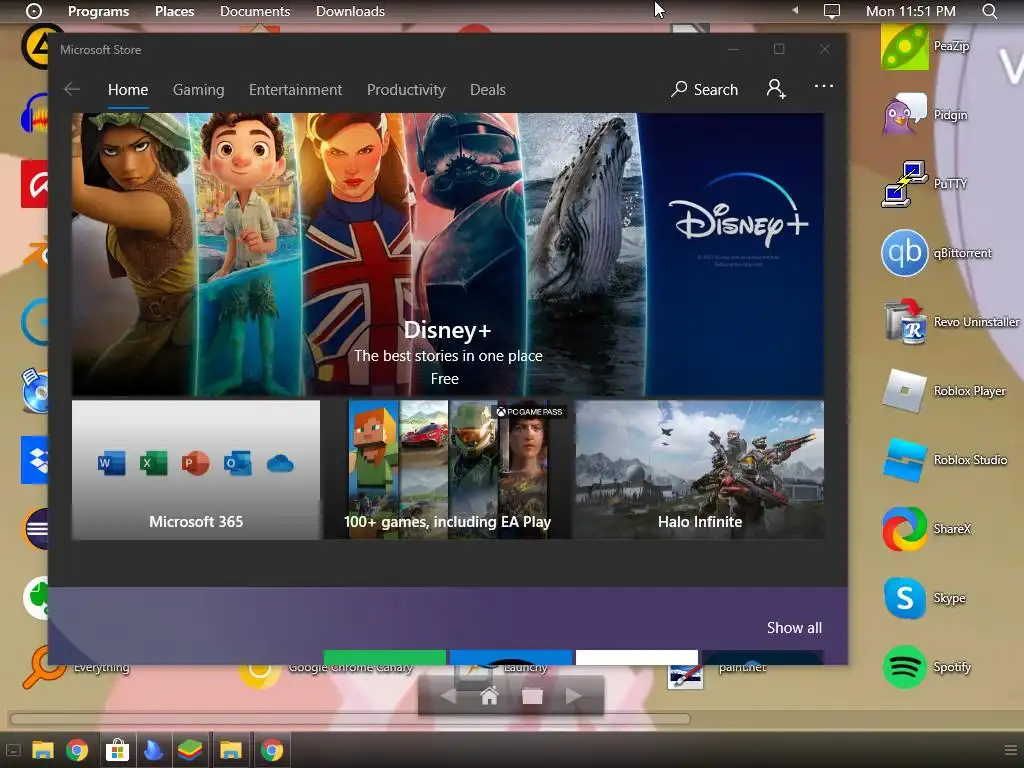
Task: Open the Disney+ featured banner
Action: (447, 255)
